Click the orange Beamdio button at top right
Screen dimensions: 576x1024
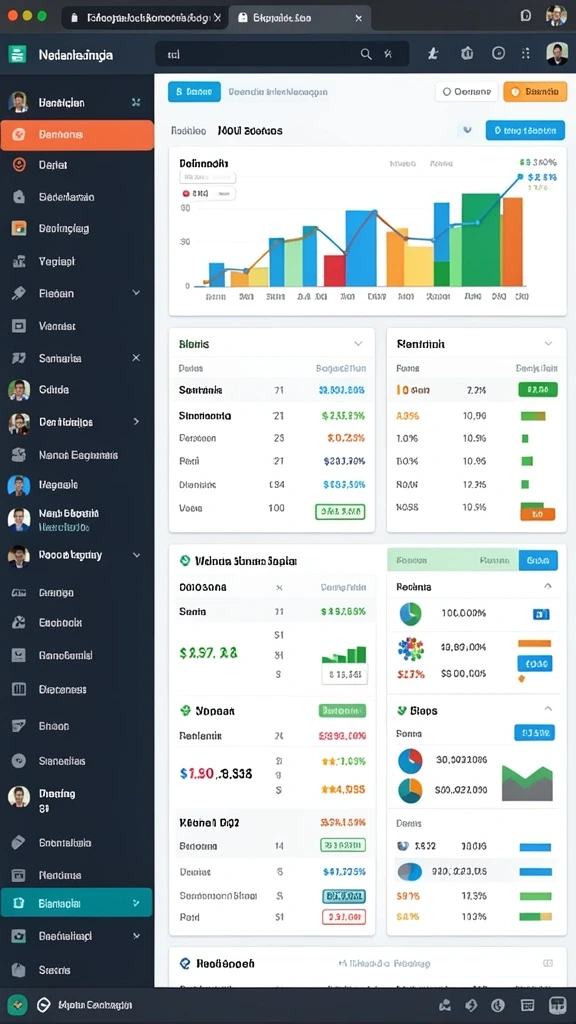pyautogui.click(x=535, y=92)
